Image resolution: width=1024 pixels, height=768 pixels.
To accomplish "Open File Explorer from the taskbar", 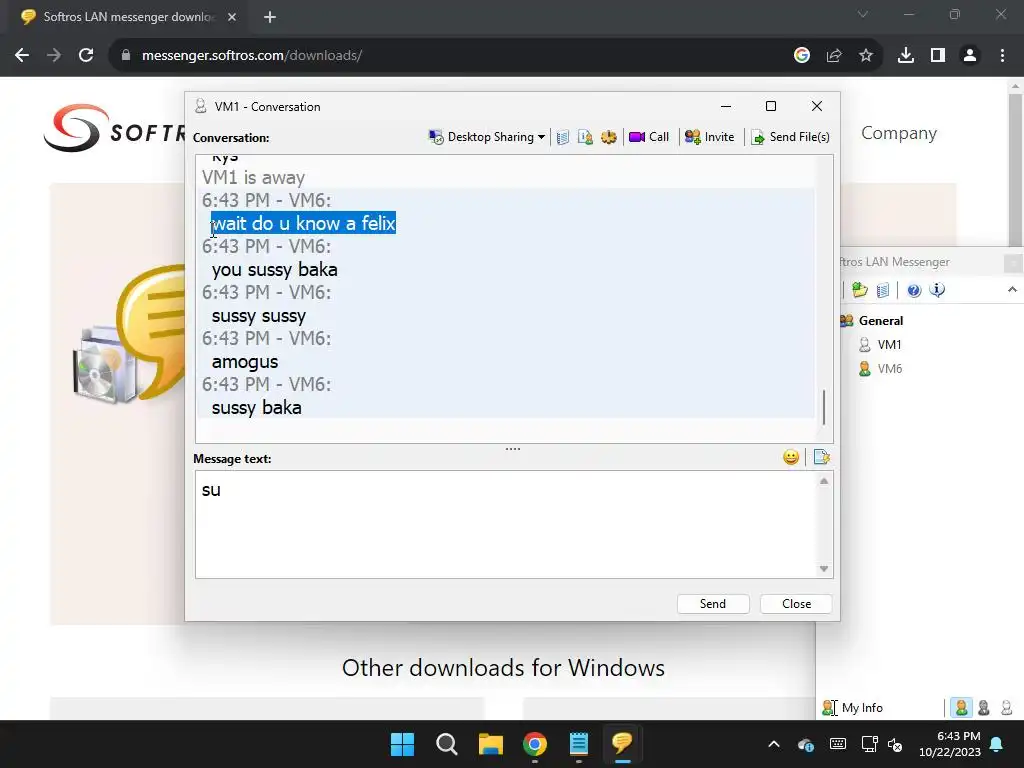I will (490, 744).
